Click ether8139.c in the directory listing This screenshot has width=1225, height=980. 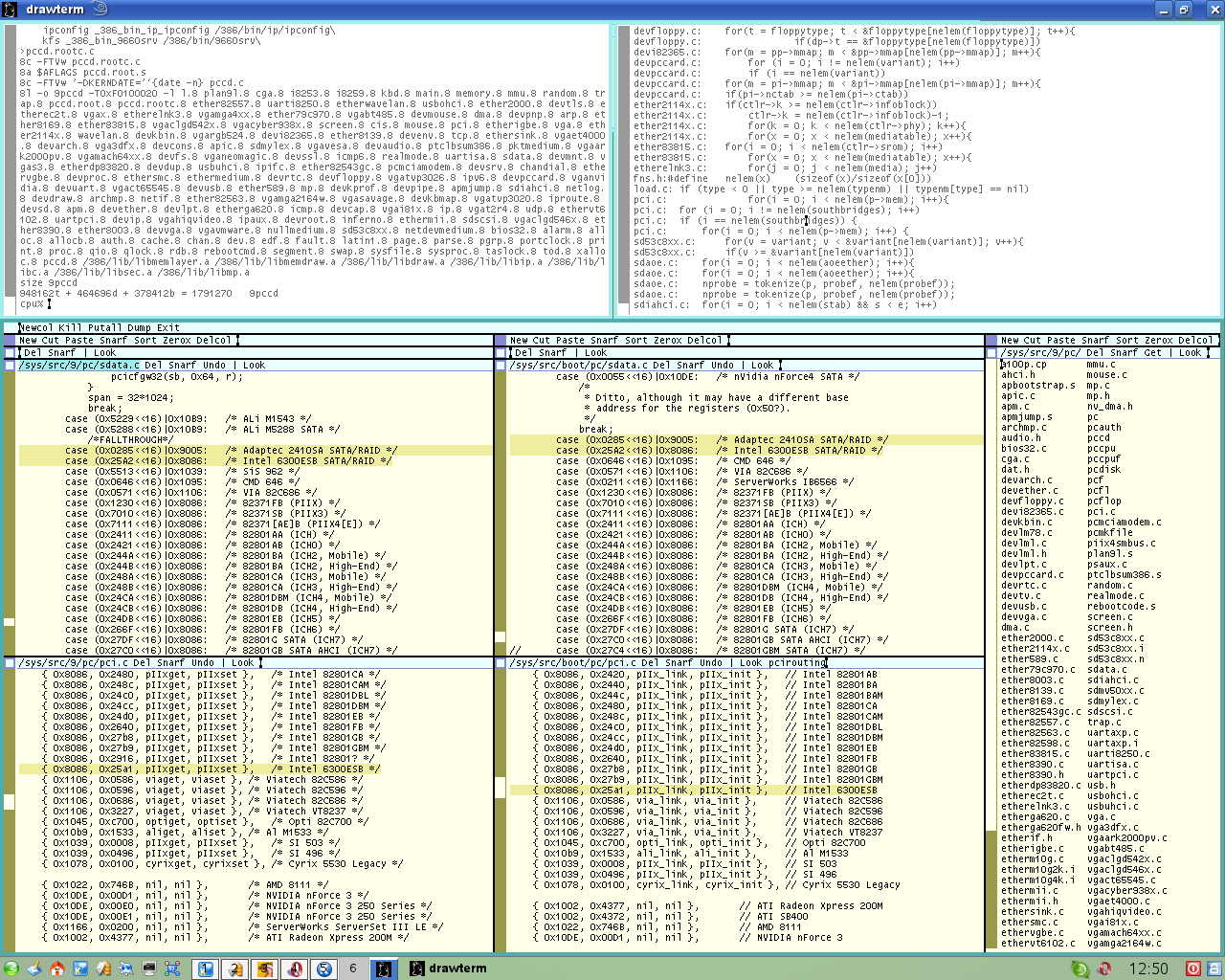tap(1033, 690)
